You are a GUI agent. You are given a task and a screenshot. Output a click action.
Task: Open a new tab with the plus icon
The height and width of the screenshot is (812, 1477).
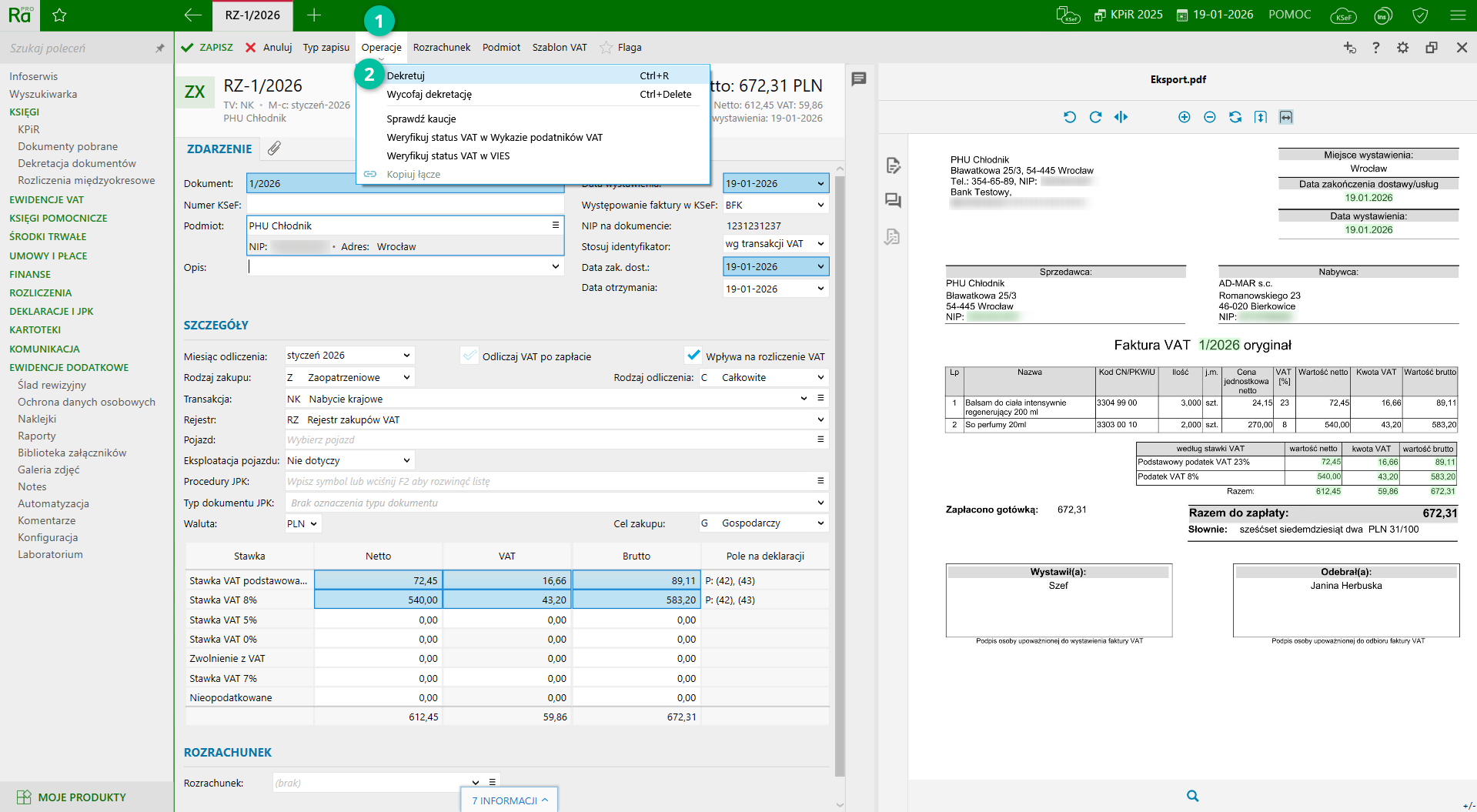pyautogui.click(x=314, y=15)
